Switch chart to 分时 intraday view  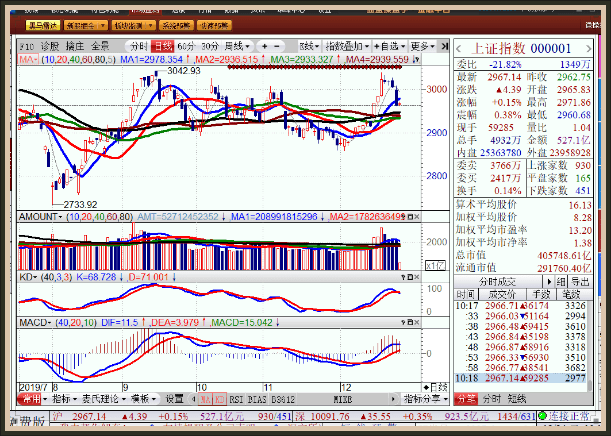click(x=138, y=46)
